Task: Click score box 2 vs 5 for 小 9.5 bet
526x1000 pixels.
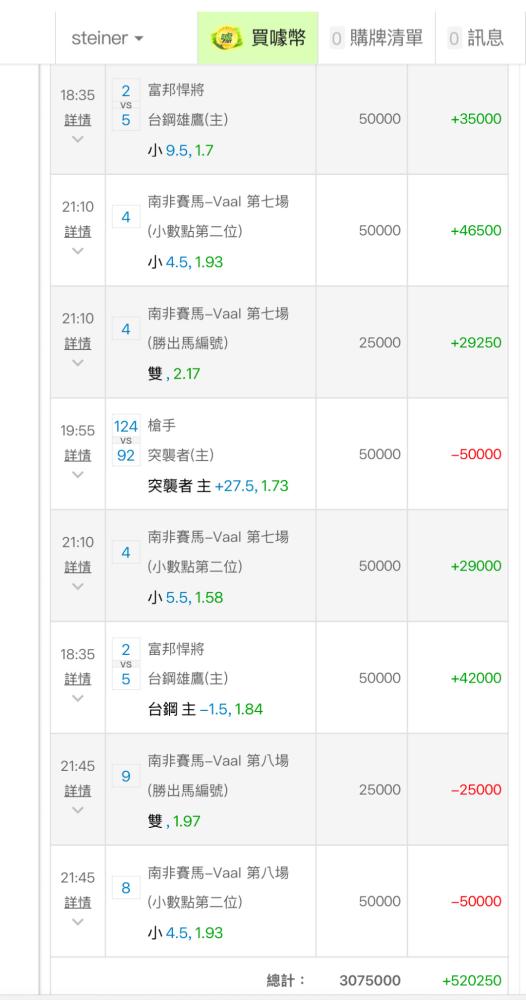Action: pos(126,105)
